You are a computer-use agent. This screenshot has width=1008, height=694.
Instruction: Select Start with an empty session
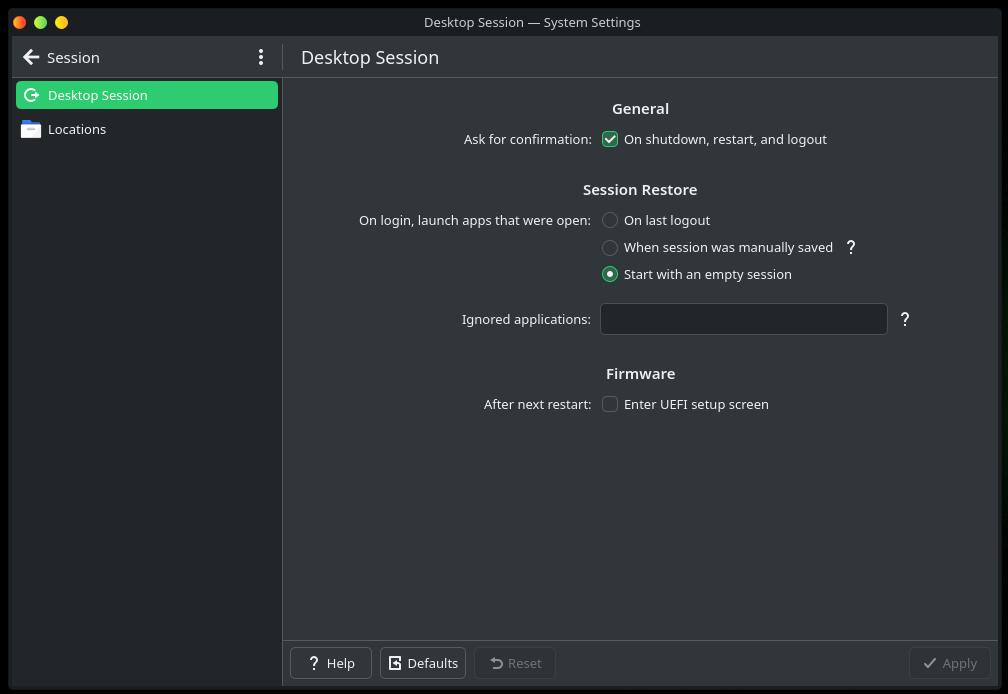click(x=610, y=275)
